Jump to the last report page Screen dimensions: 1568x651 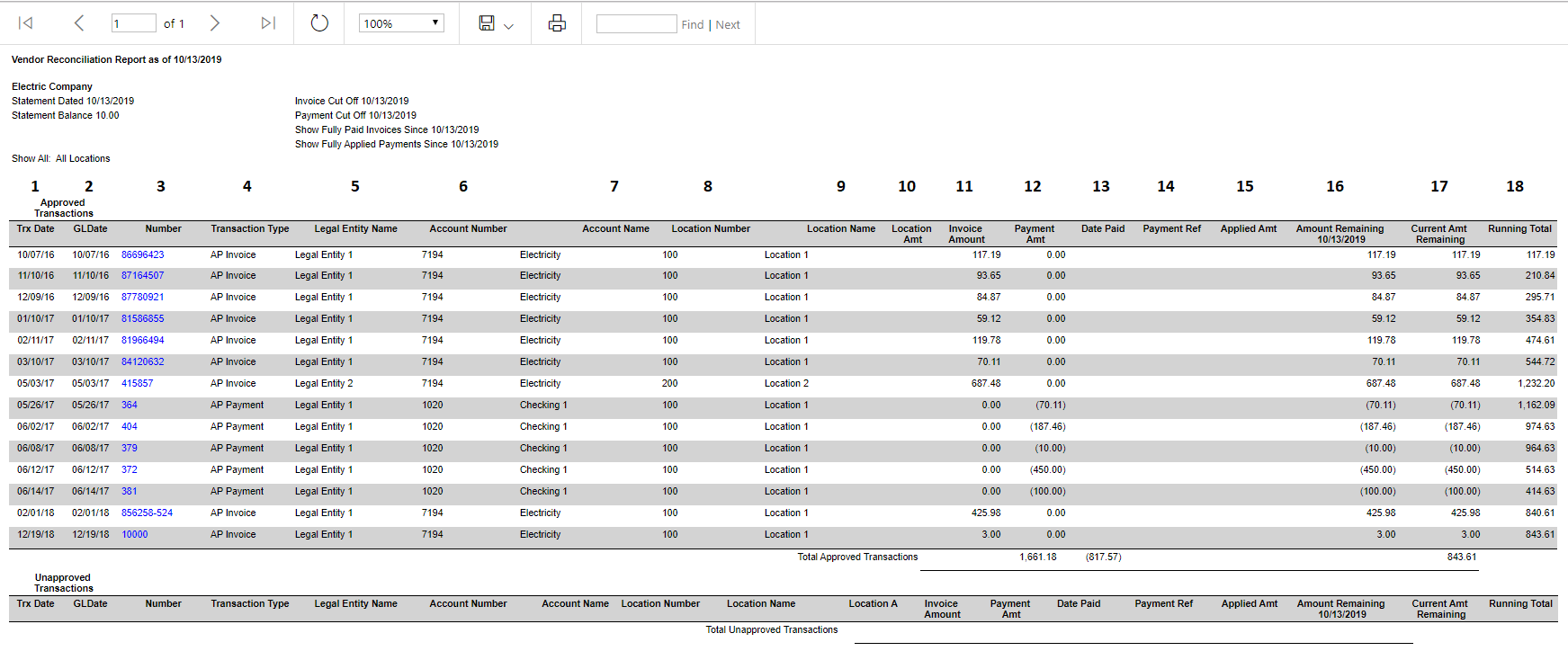click(268, 23)
